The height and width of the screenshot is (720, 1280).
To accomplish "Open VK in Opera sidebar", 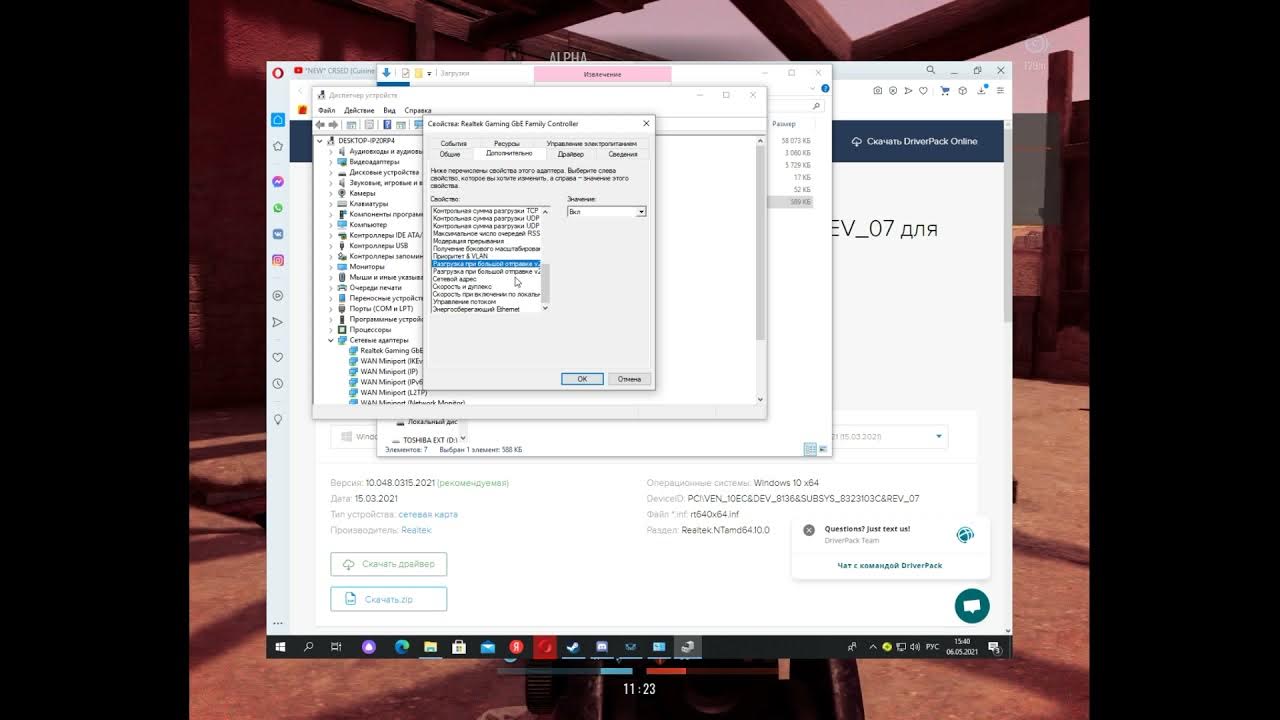I will tap(278, 234).
